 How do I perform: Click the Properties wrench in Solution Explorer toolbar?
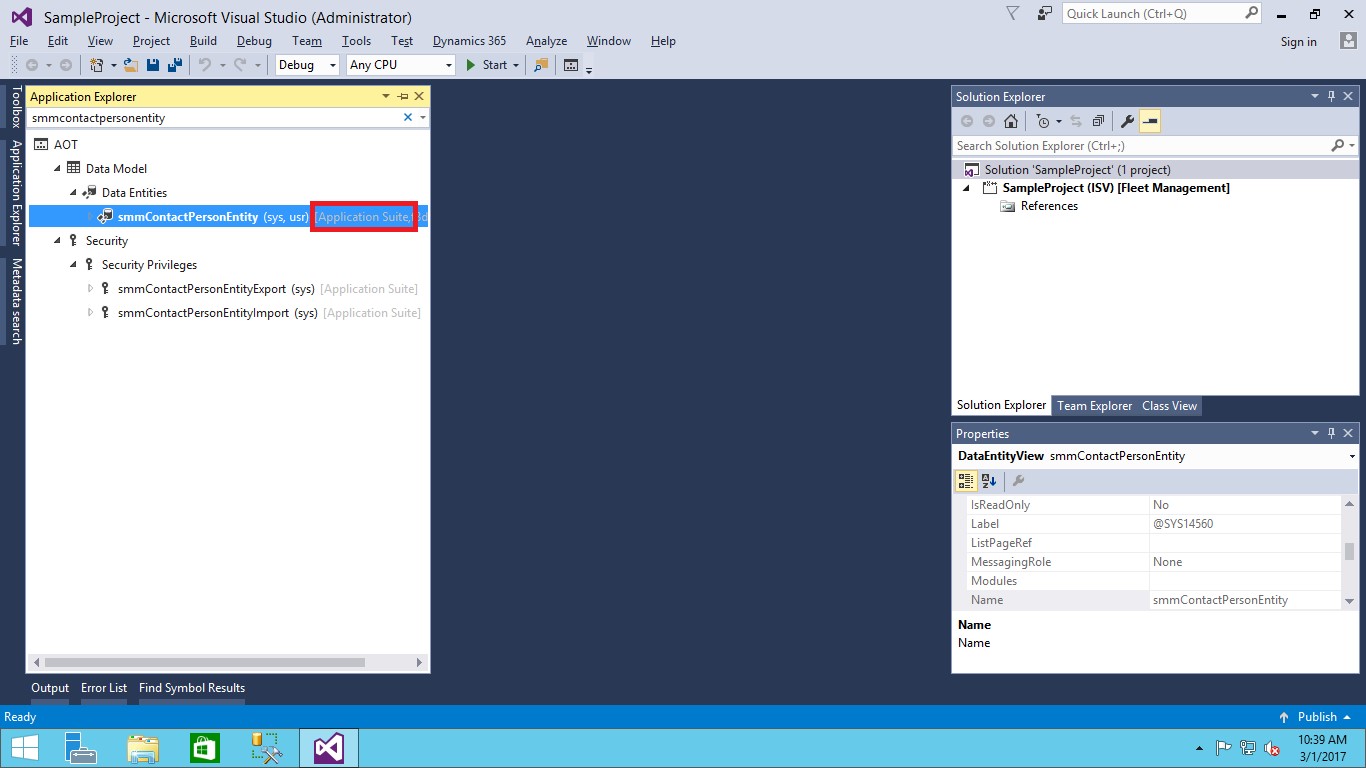tap(1127, 121)
